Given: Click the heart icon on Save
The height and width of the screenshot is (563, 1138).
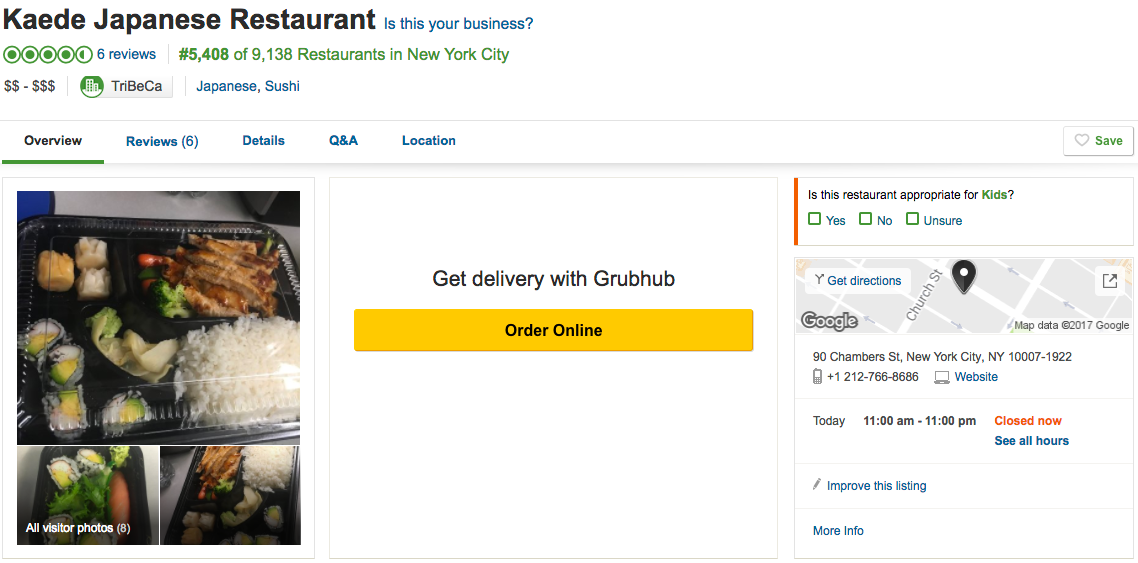Looking at the screenshot, I should 1081,141.
